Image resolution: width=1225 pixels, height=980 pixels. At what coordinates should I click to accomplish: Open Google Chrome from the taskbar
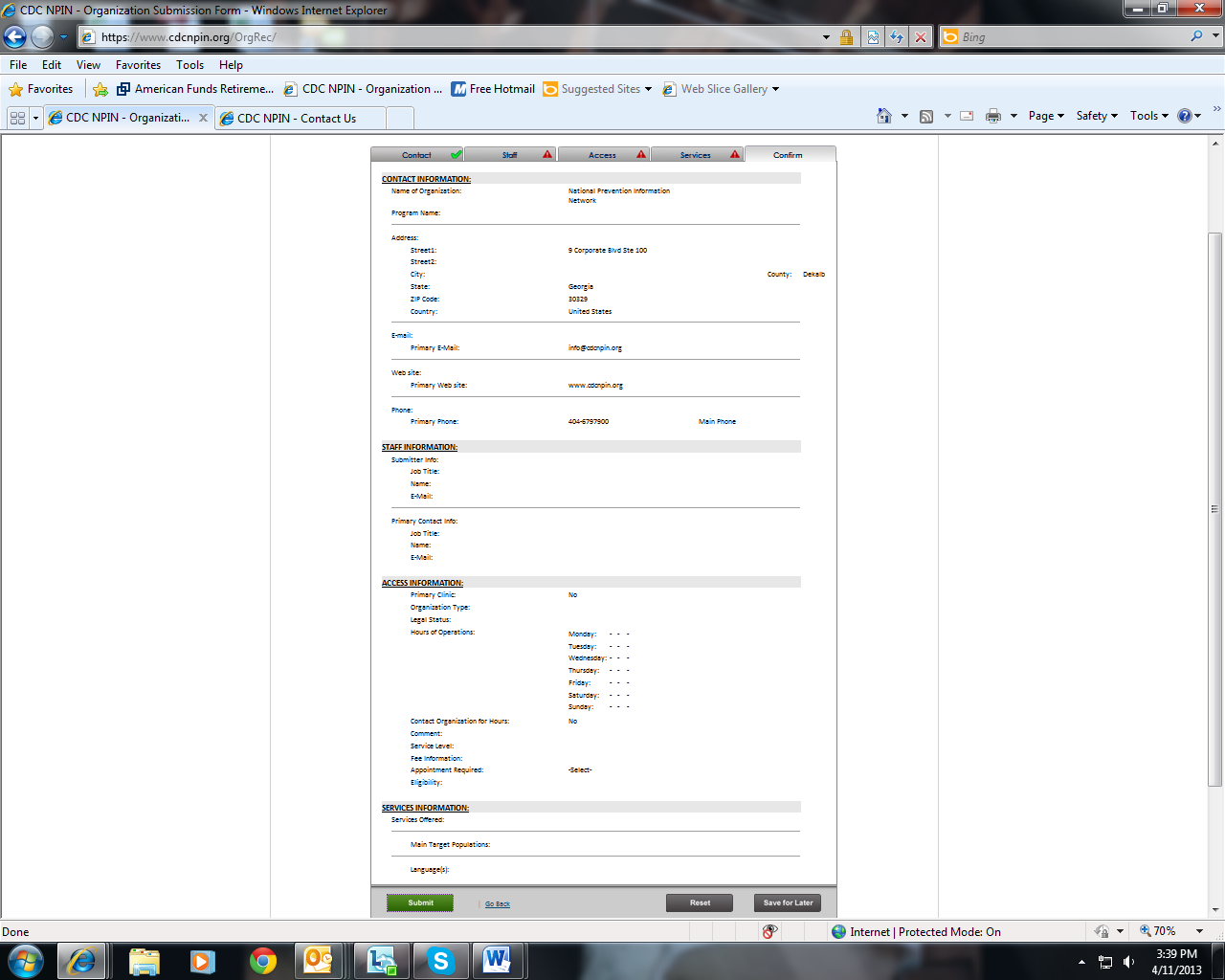coord(262,961)
